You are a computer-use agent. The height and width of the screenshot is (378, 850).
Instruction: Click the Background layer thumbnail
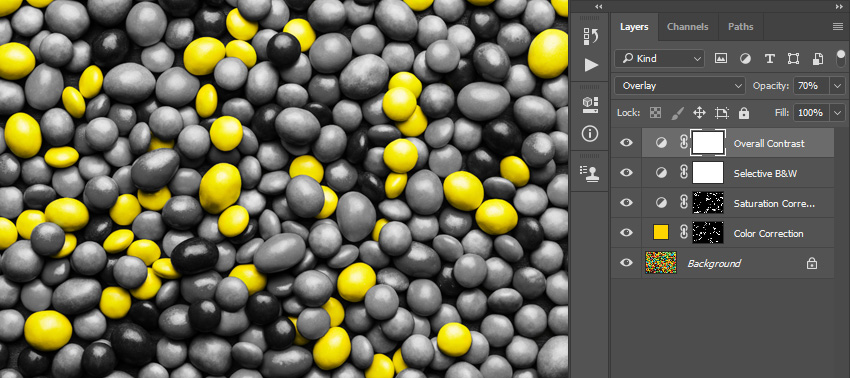[x=661, y=263]
